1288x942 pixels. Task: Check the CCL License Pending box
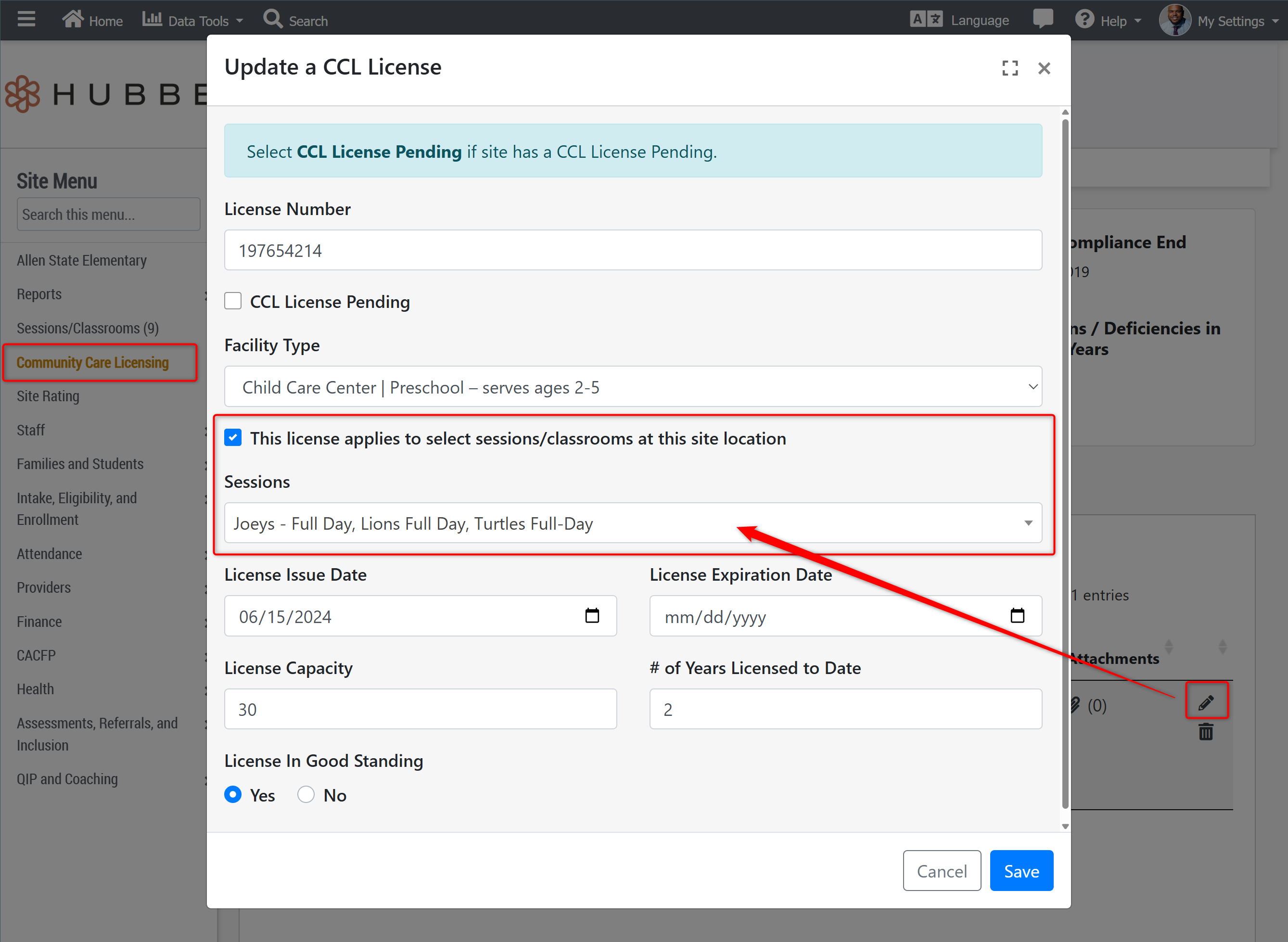pyautogui.click(x=232, y=301)
